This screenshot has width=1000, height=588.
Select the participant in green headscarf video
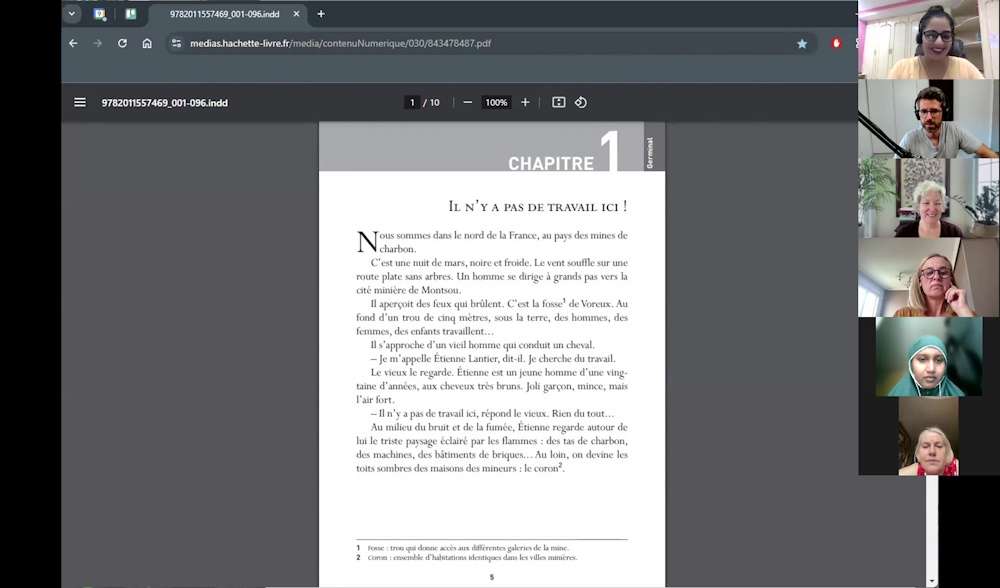929,356
